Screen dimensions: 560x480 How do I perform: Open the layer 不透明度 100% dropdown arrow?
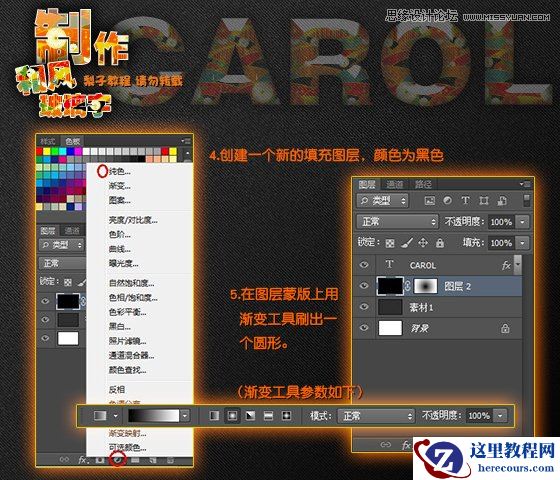coord(522,222)
